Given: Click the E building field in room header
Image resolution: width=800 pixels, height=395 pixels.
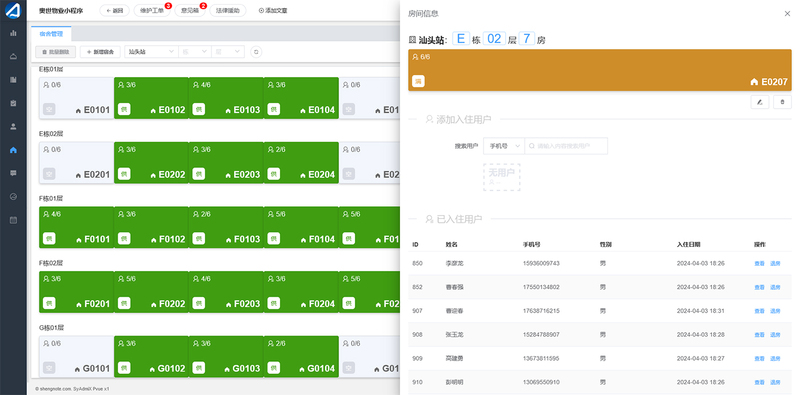Looking at the screenshot, I should 461,39.
